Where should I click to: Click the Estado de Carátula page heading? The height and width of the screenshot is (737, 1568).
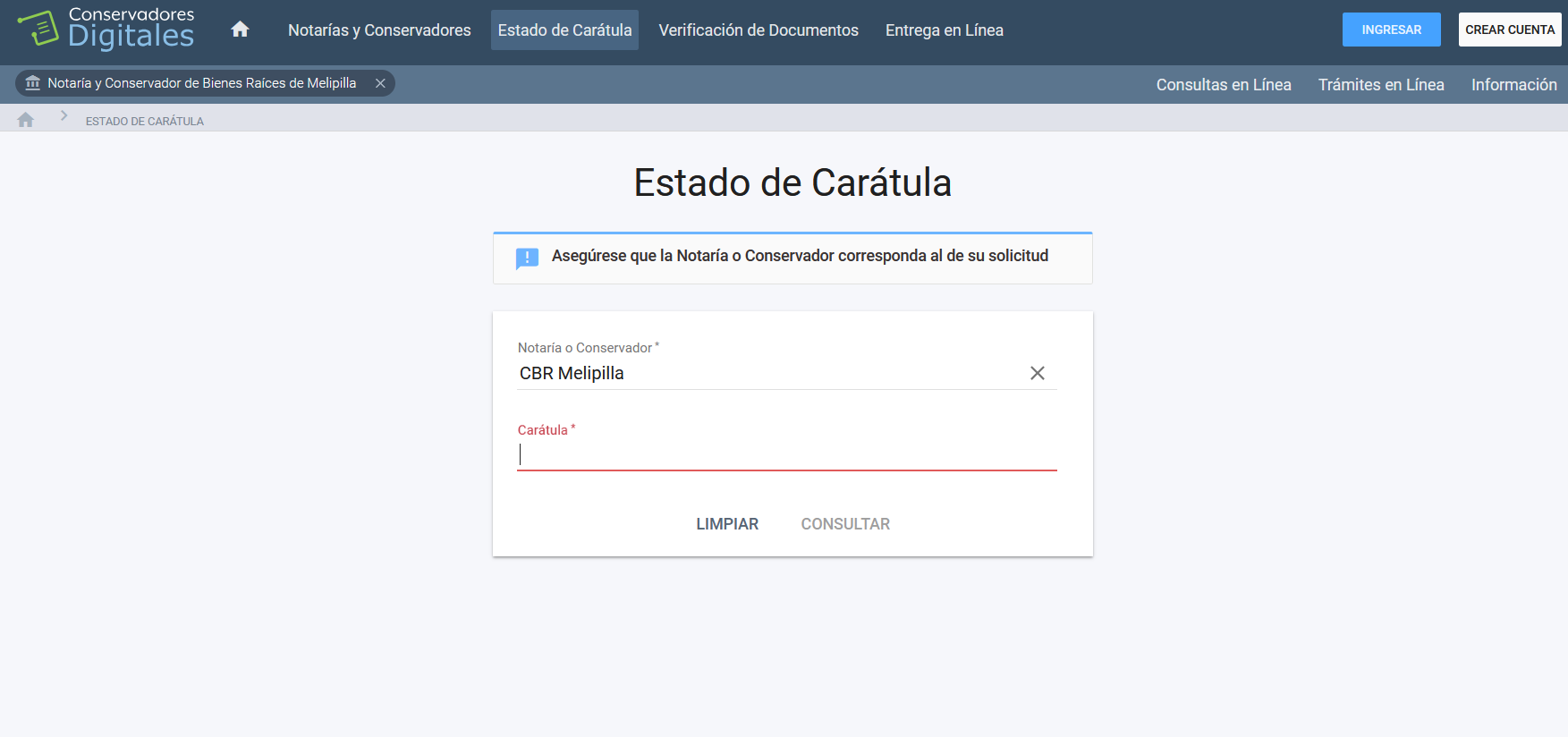[792, 182]
